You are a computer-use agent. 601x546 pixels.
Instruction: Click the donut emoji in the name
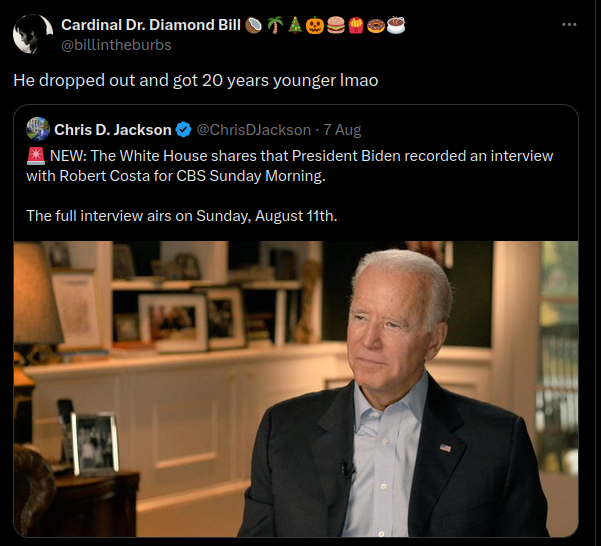click(x=374, y=24)
